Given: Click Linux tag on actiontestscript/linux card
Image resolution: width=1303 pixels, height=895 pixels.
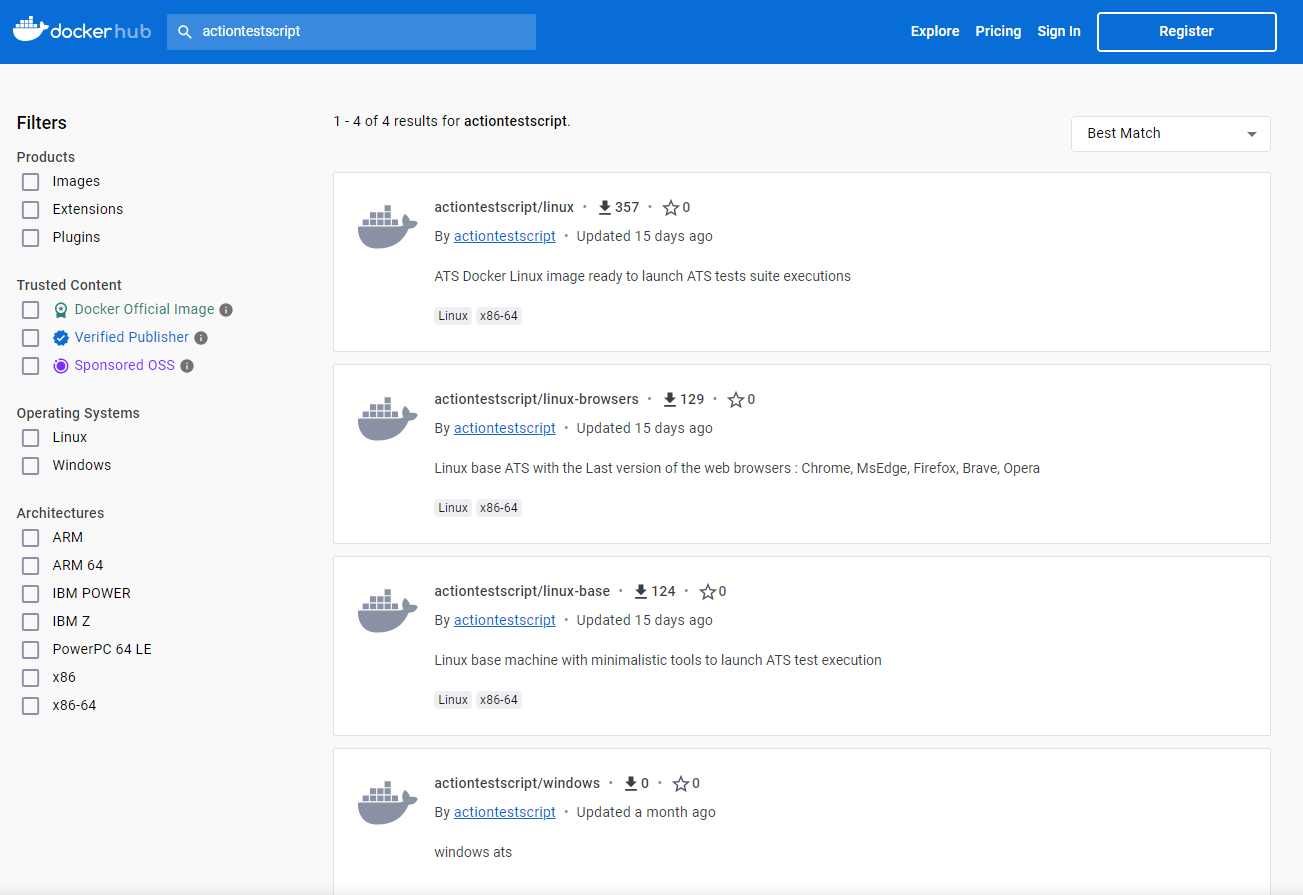Looking at the screenshot, I should pyautogui.click(x=453, y=316).
